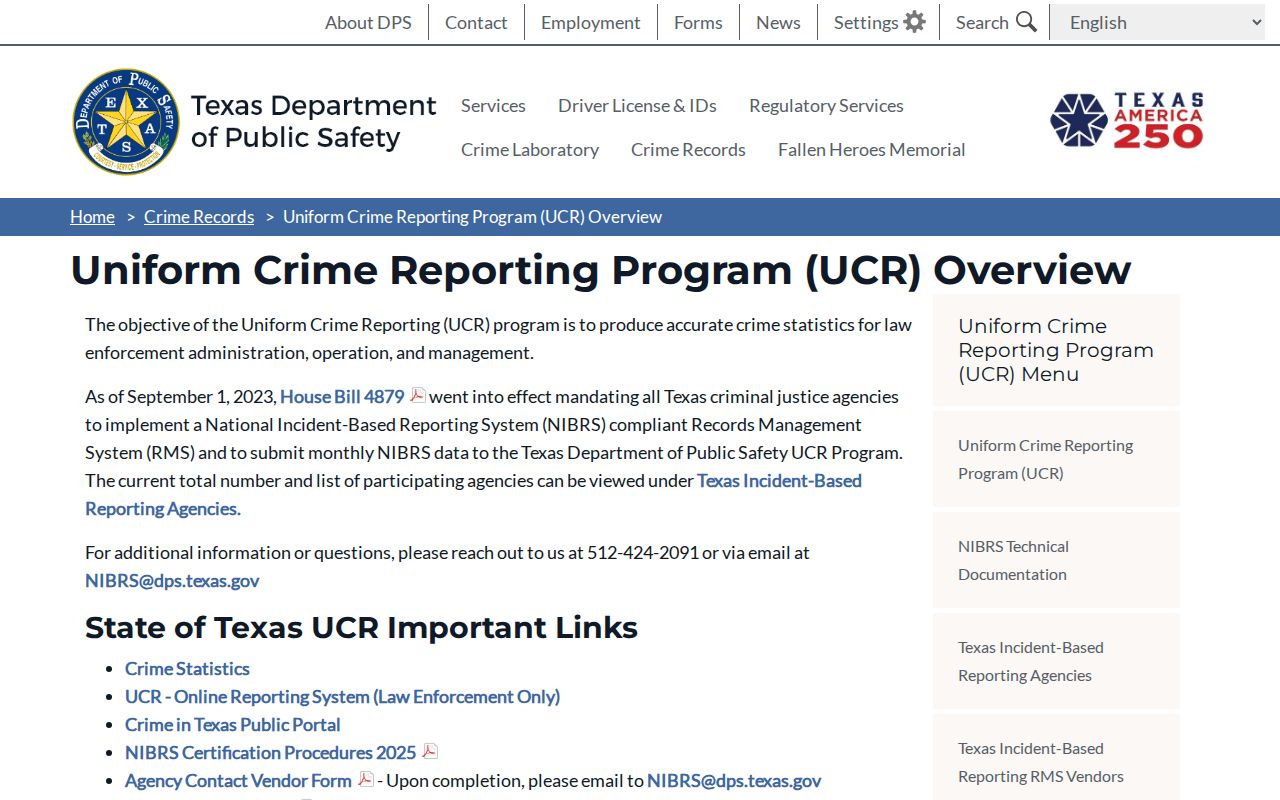The image size is (1280, 800).
Task: Open the House Bill 4879 link
Action: [342, 396]
